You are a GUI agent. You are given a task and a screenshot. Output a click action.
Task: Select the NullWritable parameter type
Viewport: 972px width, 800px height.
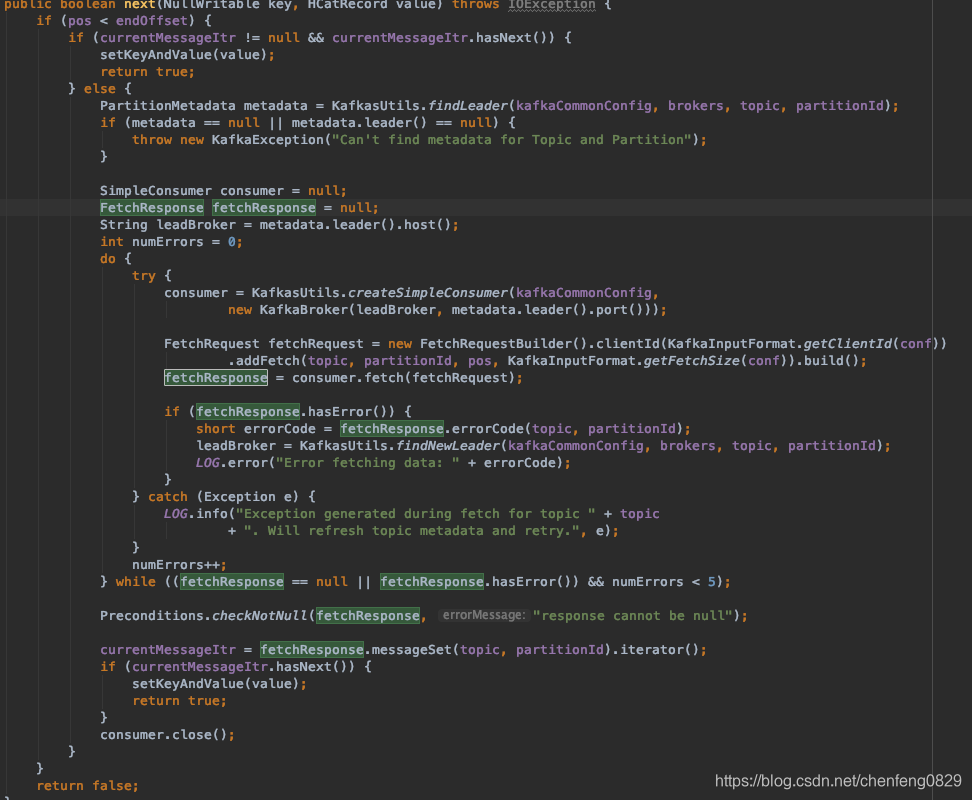coord(211,4)
